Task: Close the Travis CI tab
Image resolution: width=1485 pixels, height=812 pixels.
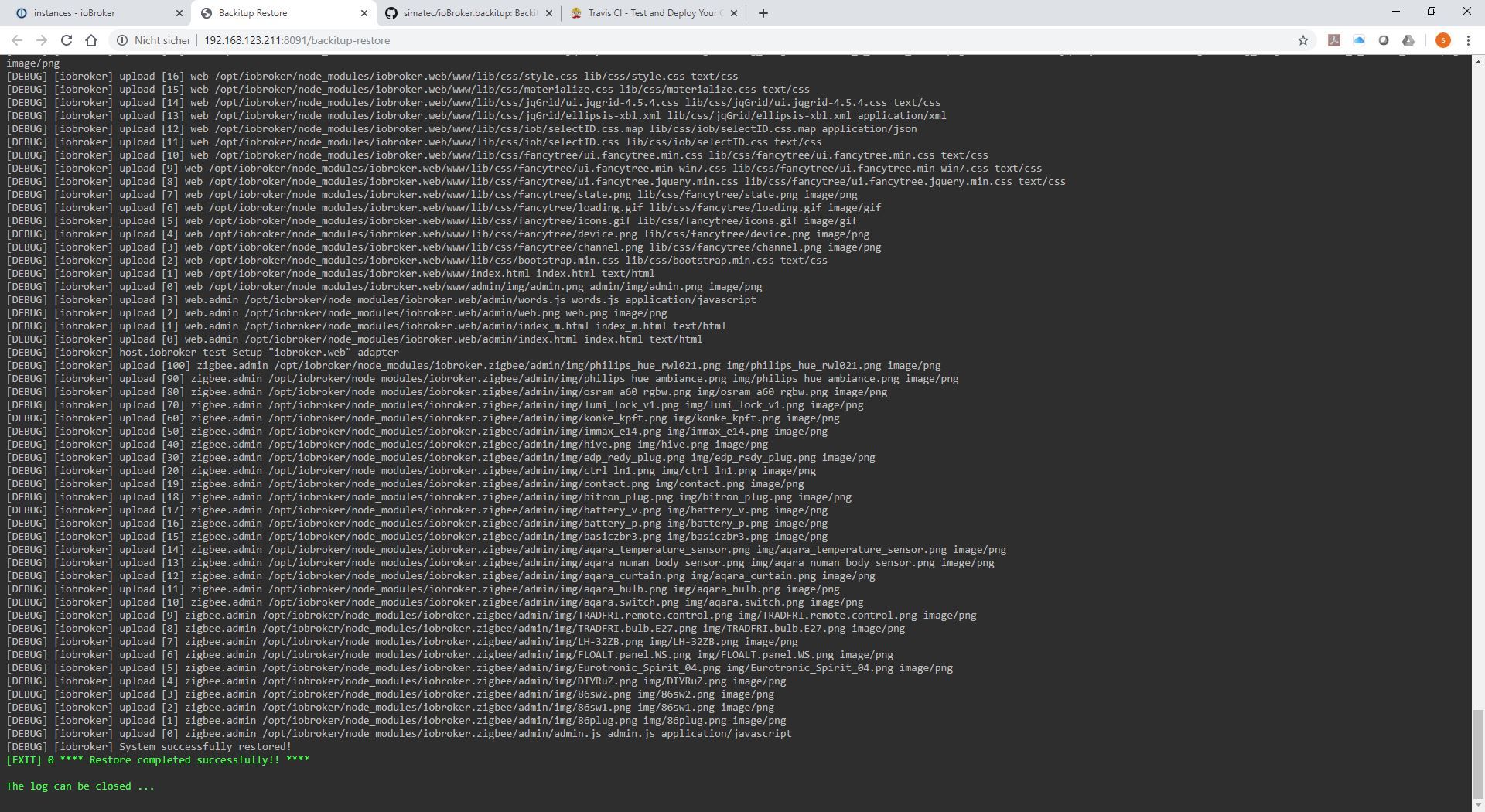Action: [x=734, y=13]
